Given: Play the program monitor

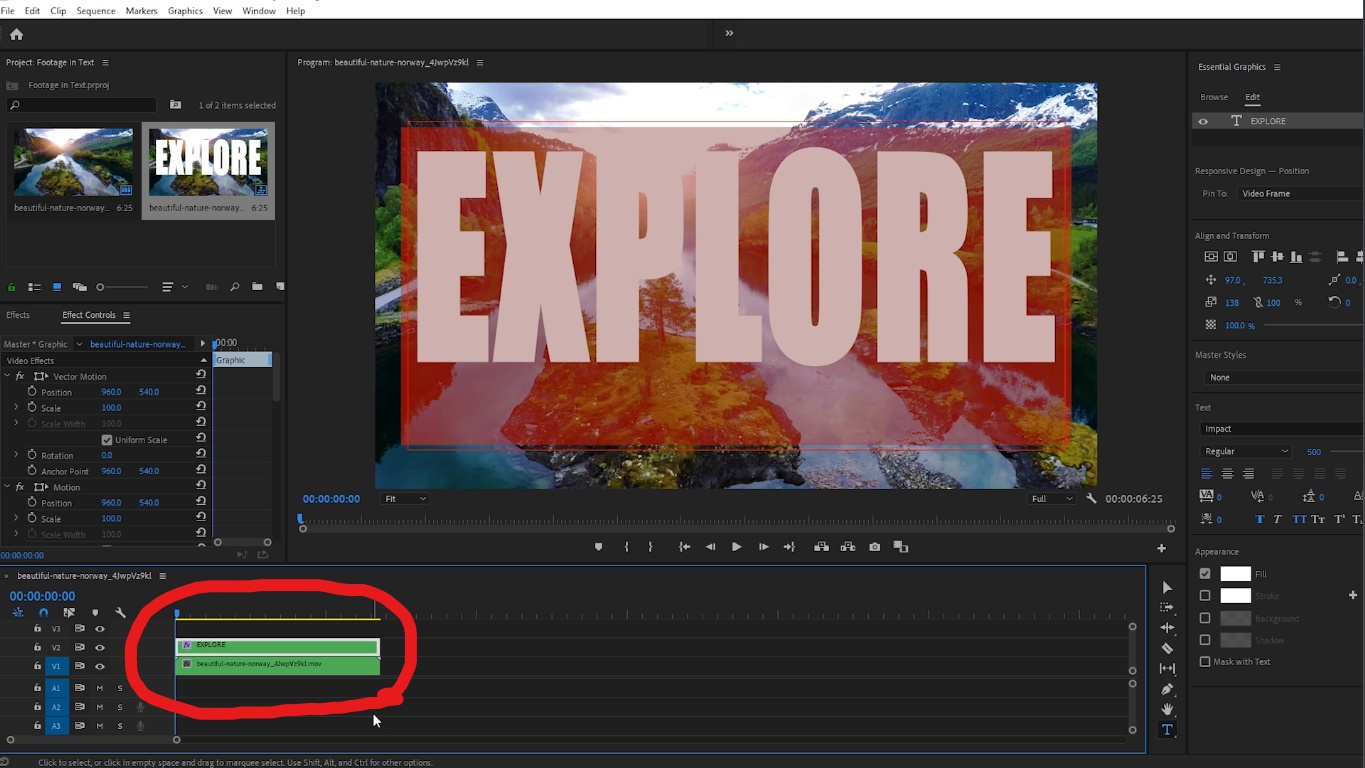Looking at the screenshot, I should pos(736,547).
